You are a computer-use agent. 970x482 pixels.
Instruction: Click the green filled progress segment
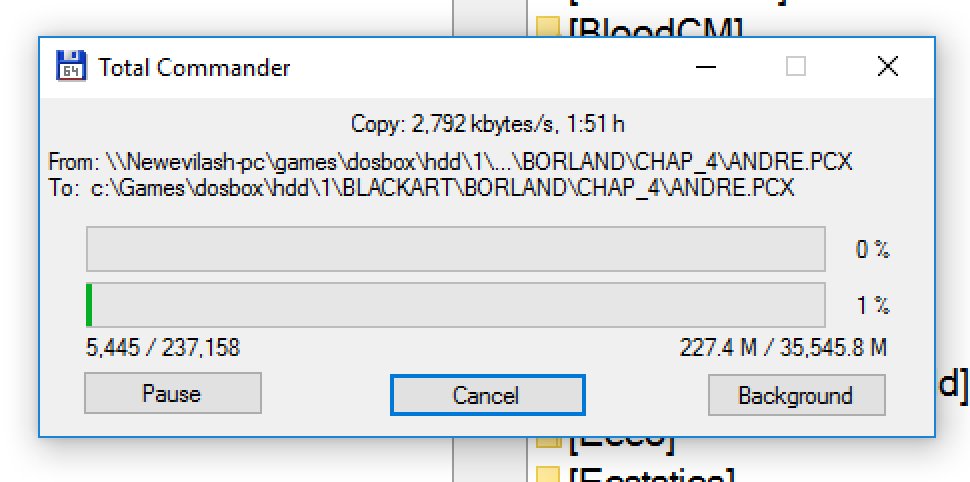click(x=90, y=304)
